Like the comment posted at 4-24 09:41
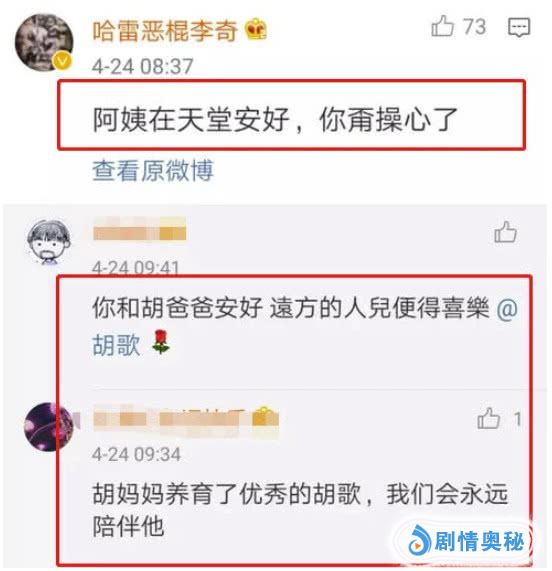 [x=505, y=232]
